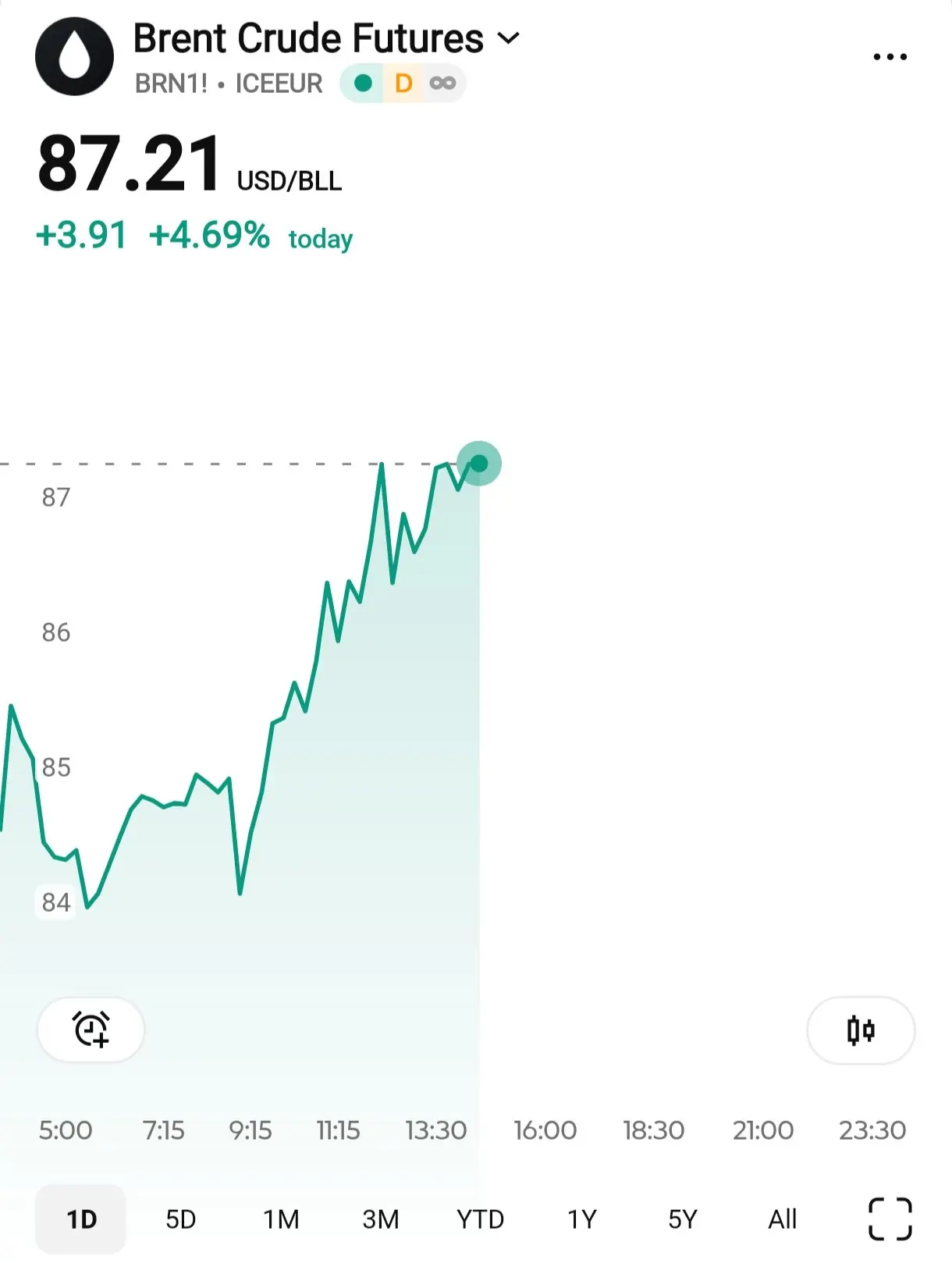Tap the green market open status dot
This screenshot has height=1263, width=952.
363,83
